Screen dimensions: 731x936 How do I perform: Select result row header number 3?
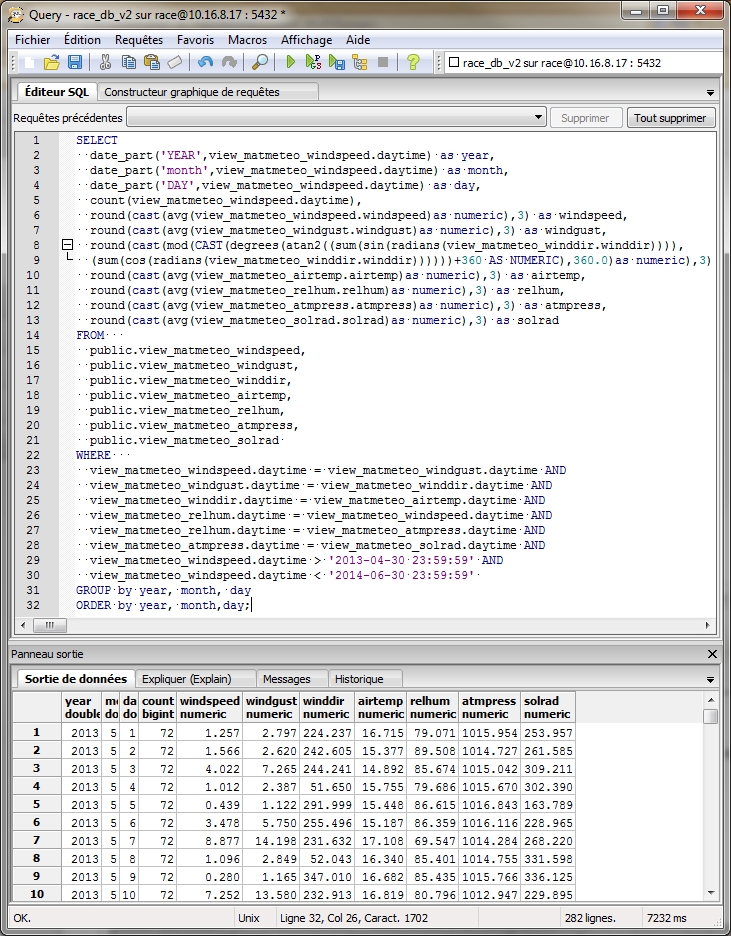(36, 768)
